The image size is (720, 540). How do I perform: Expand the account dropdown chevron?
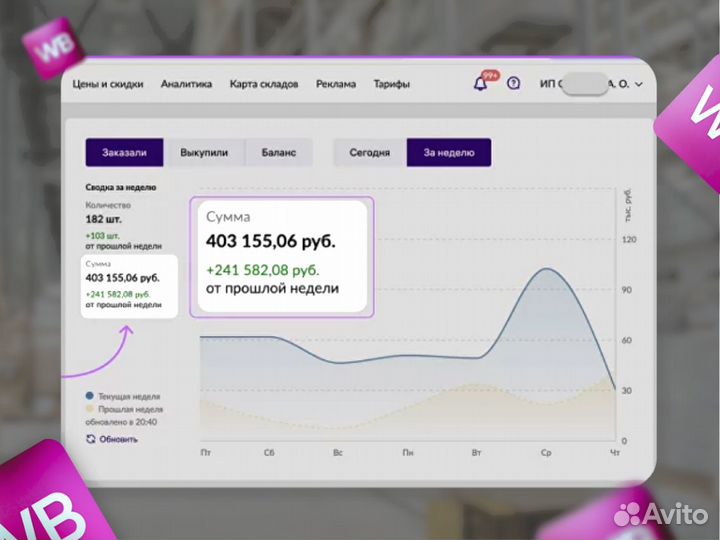coord(638,85)
